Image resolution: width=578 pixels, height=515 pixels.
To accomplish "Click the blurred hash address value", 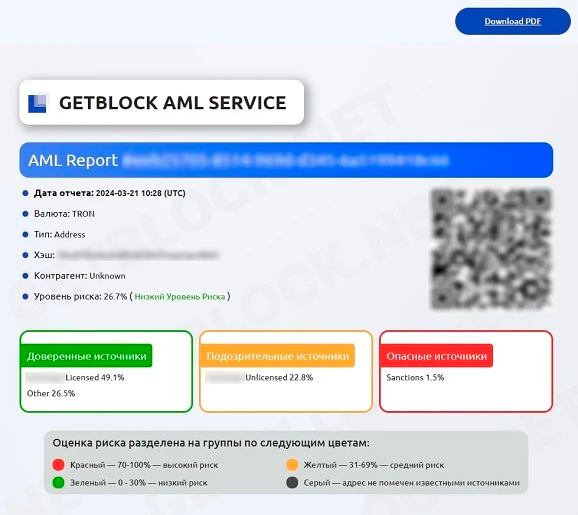I will click(138, 255).
